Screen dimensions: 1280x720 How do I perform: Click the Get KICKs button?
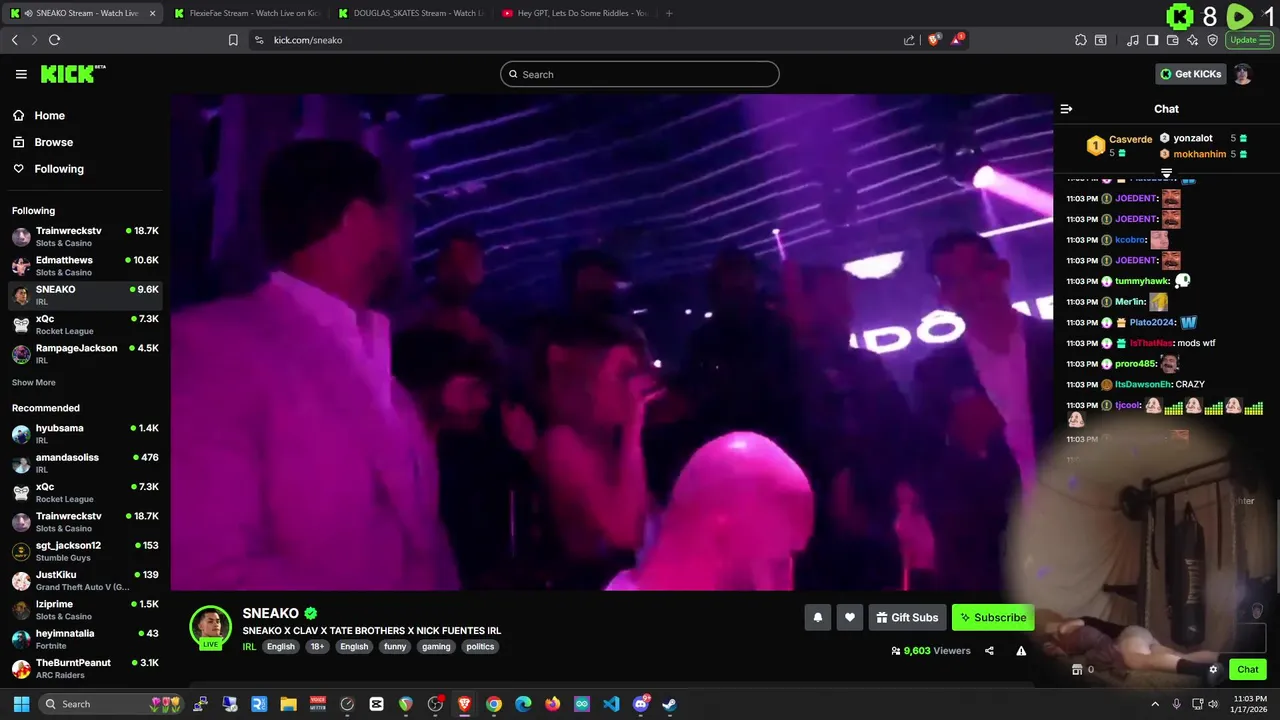pyautogui.click(x=1191, y=74)
